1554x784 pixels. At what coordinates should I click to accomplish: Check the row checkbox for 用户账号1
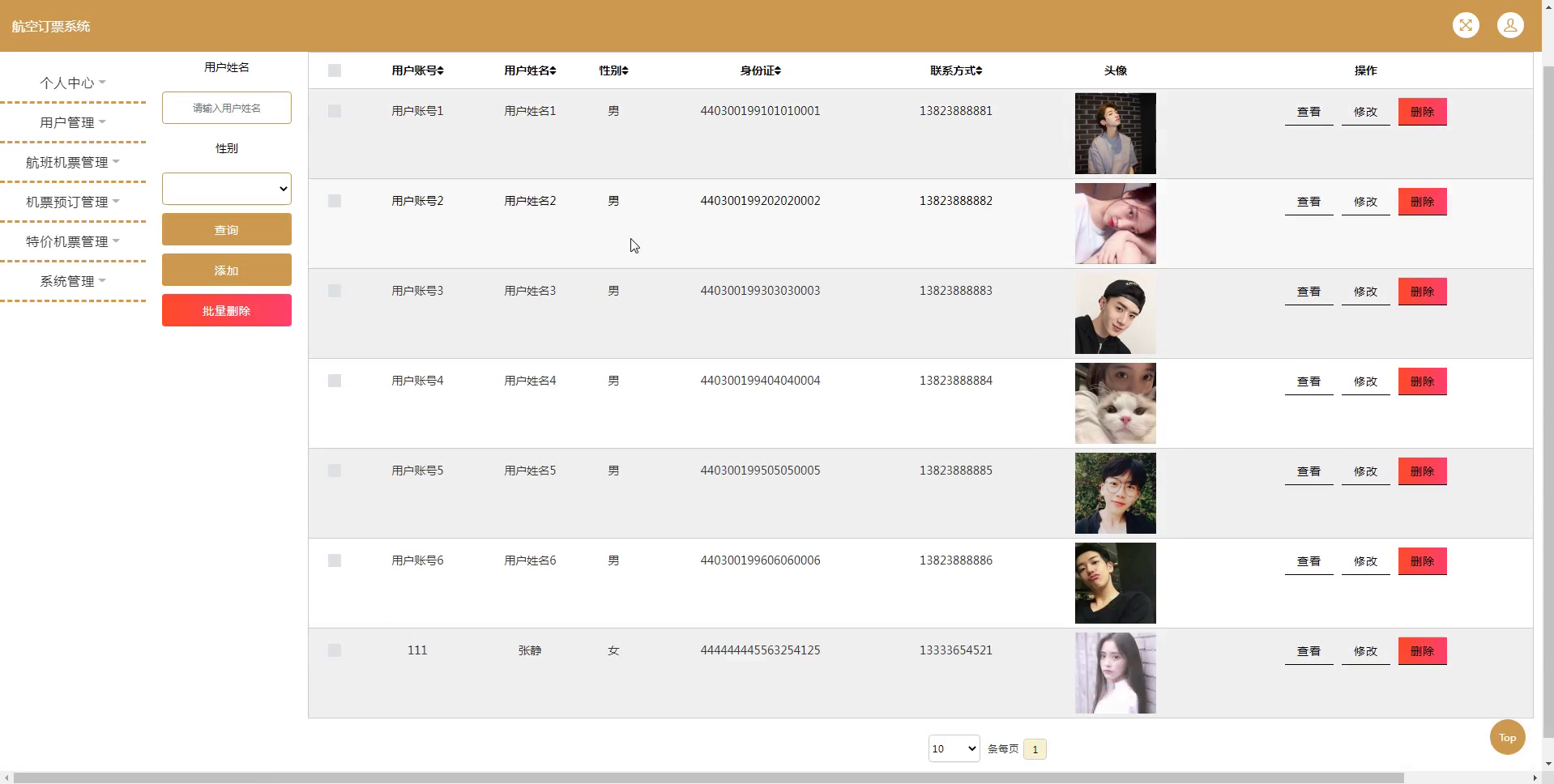point(335,111)
